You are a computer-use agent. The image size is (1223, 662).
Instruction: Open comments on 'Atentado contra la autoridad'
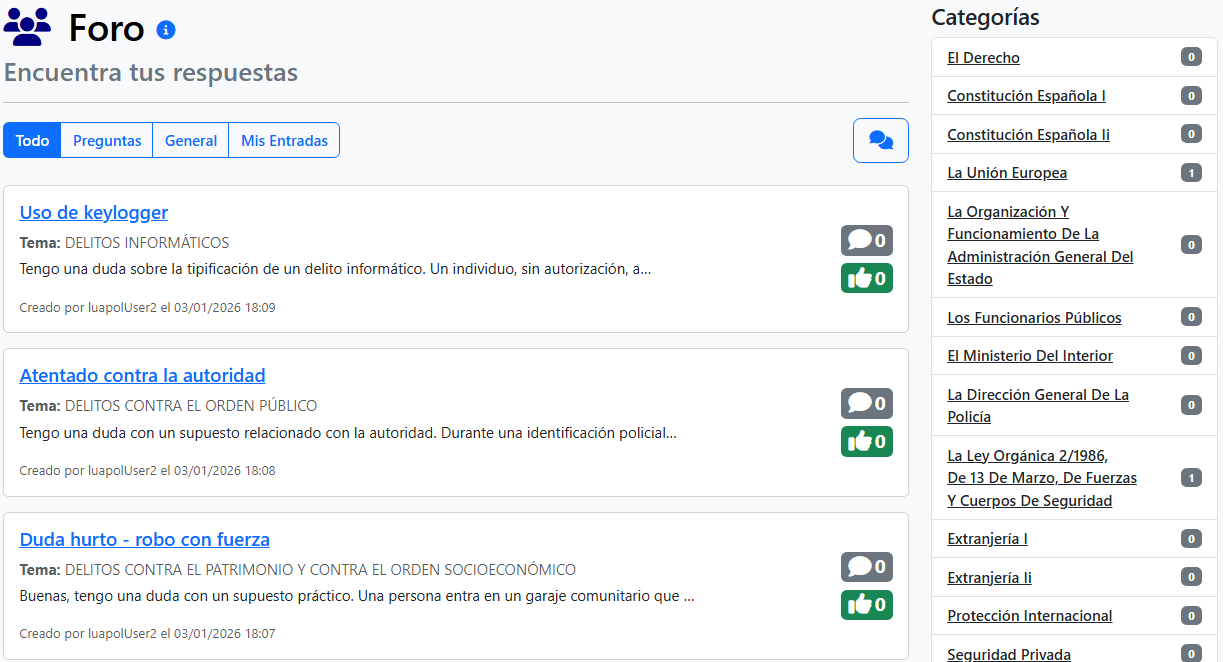click(x=866, y=403)
